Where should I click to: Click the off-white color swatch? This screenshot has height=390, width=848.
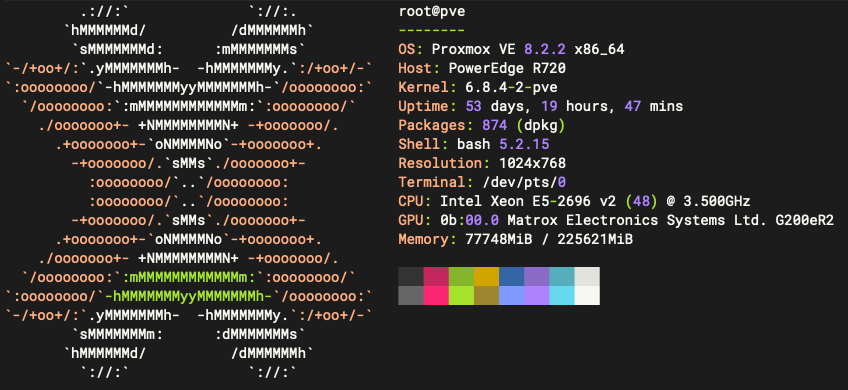pyautogui.click(x=587, y=295)
